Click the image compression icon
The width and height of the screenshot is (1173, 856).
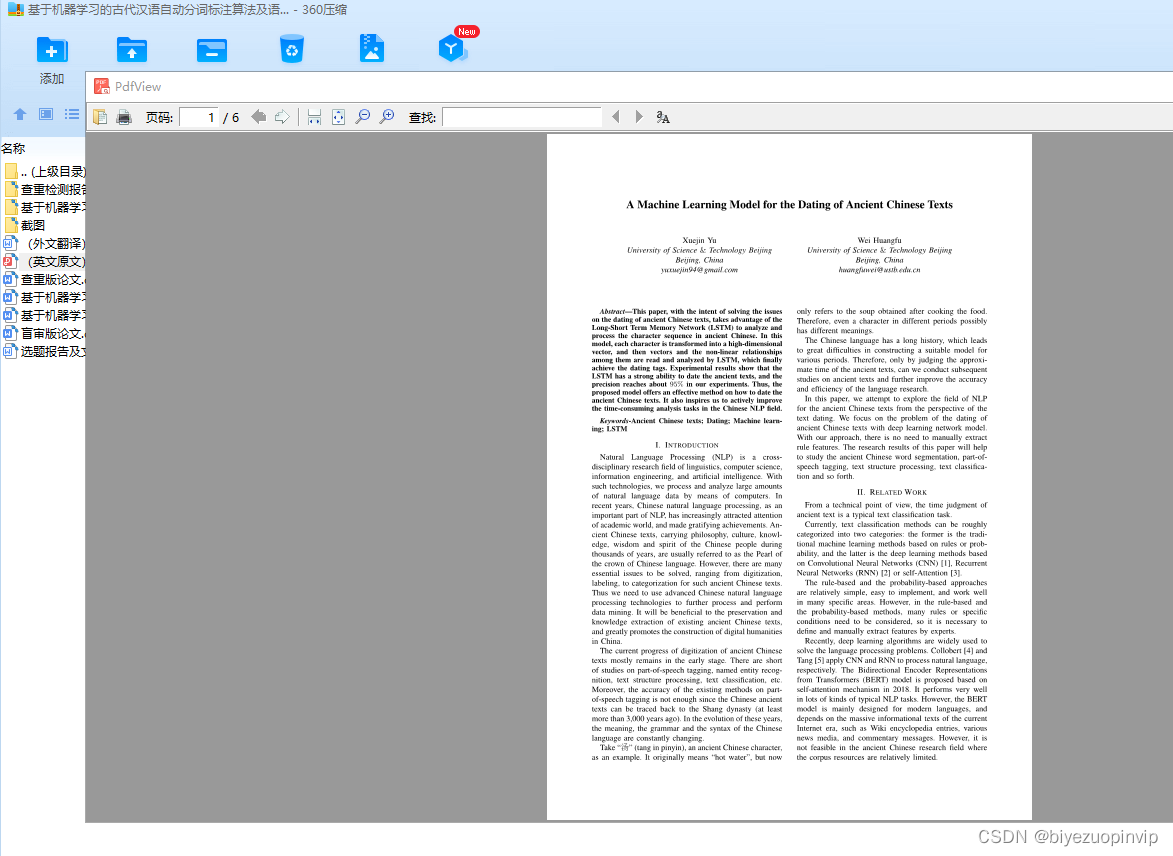click(x=372, y=49)
